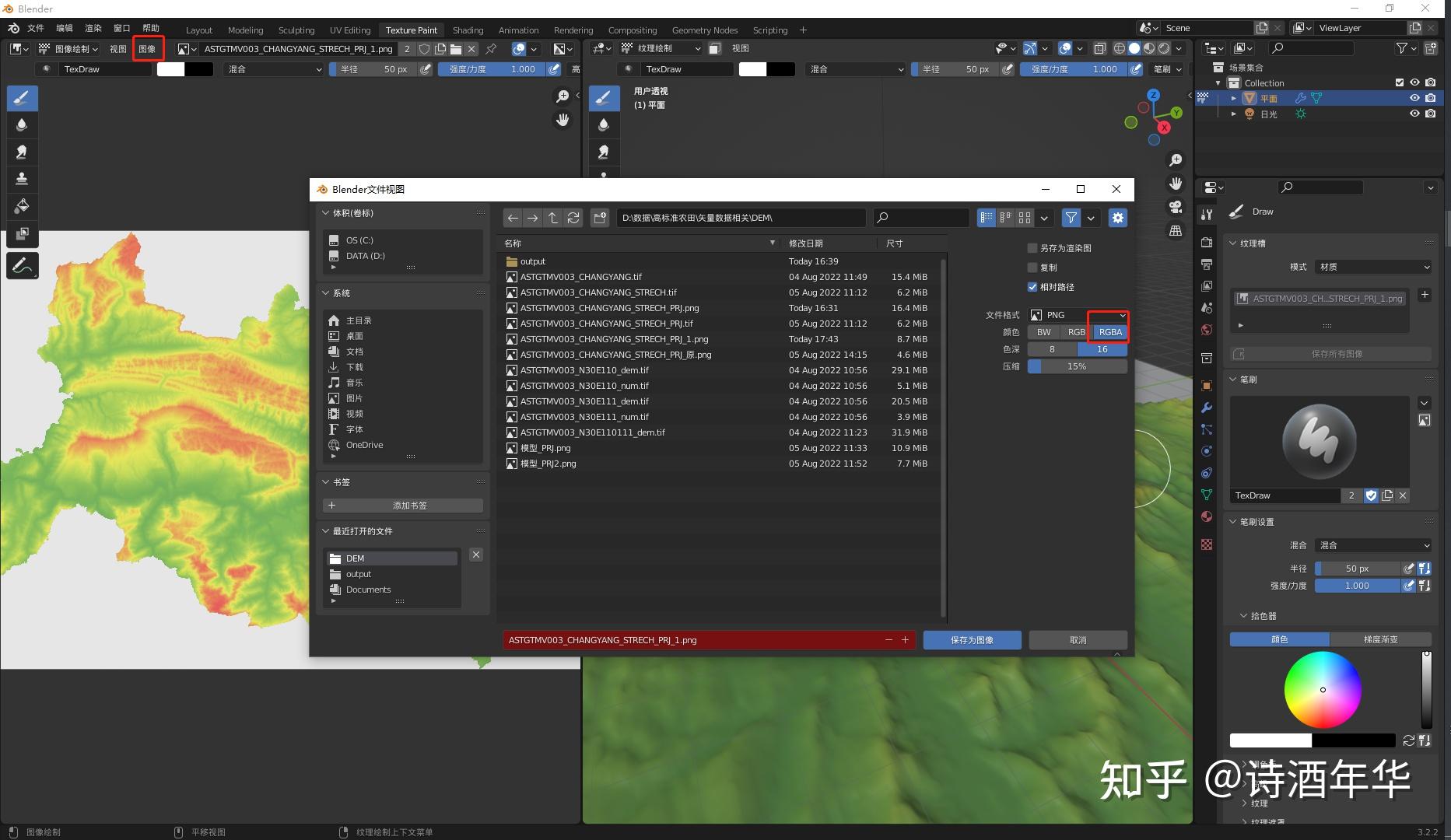
Task: Open the 文件 menu
Action: tap(36, 28)
